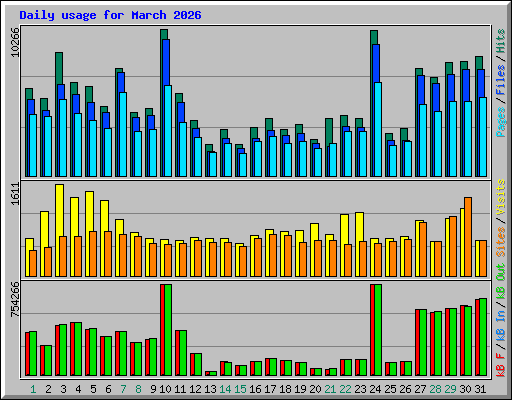Select day 23 on the date axis
Viewport: 512px width, 400px height.
[360, 389]
